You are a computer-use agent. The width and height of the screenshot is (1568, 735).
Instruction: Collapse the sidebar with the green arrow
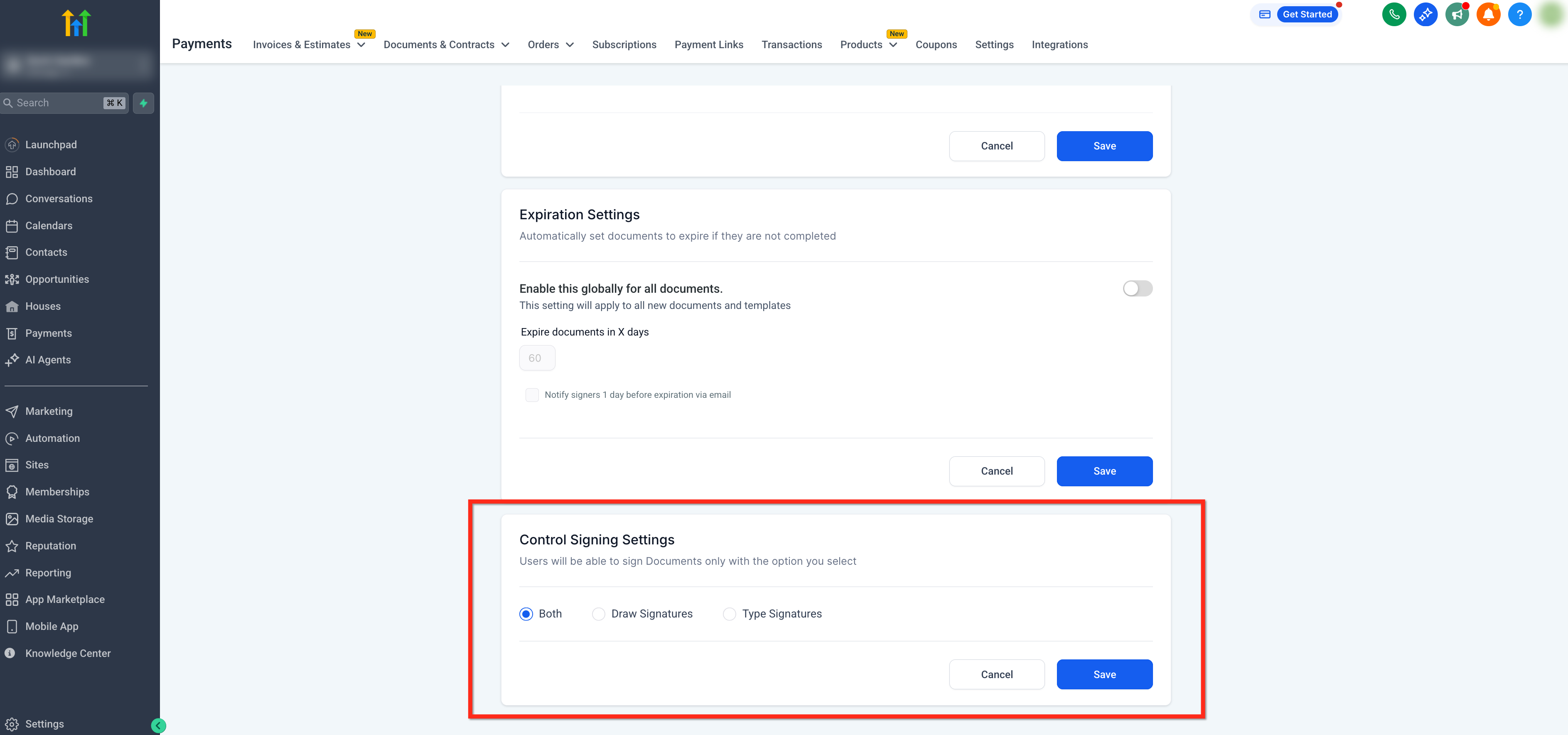click(x=158, y=725)
